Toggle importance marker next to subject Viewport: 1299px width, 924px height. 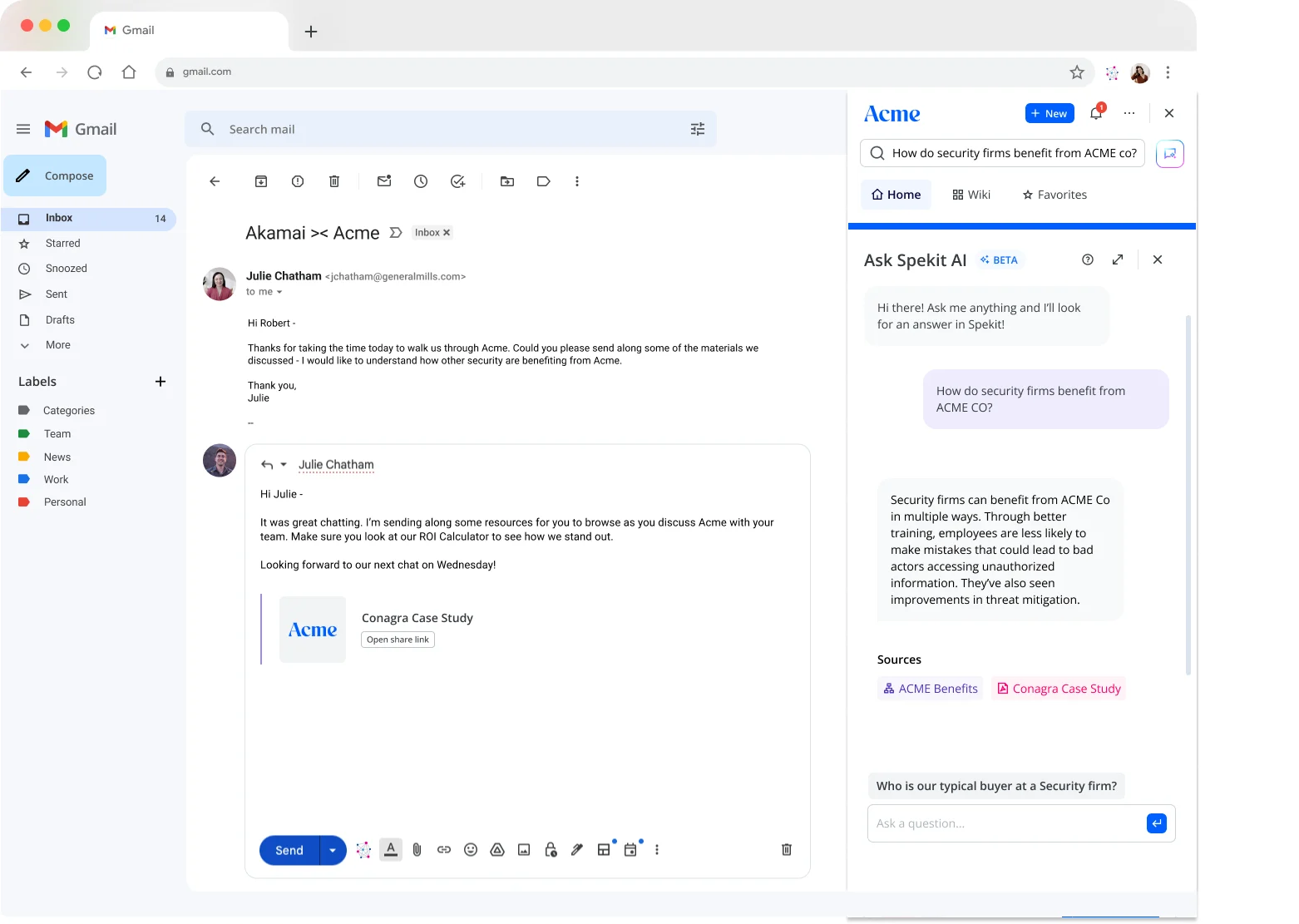[396, 233]
